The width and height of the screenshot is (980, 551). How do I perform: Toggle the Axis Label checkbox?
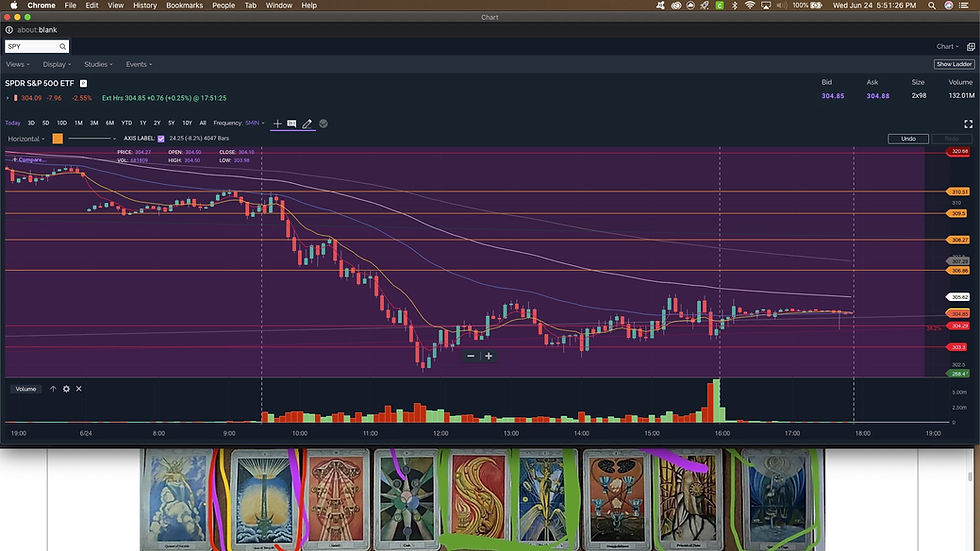[161, 139]
